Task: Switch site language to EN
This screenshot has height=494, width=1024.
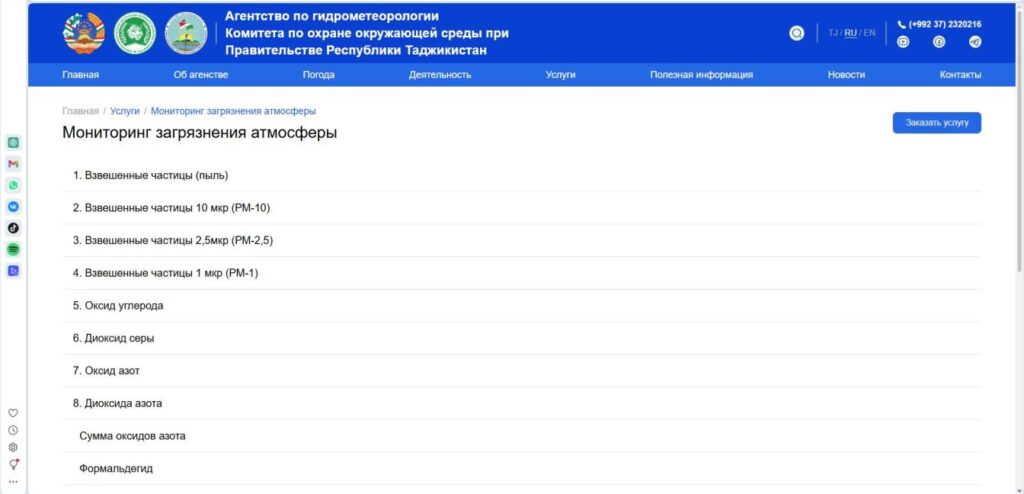Action: 869,33
